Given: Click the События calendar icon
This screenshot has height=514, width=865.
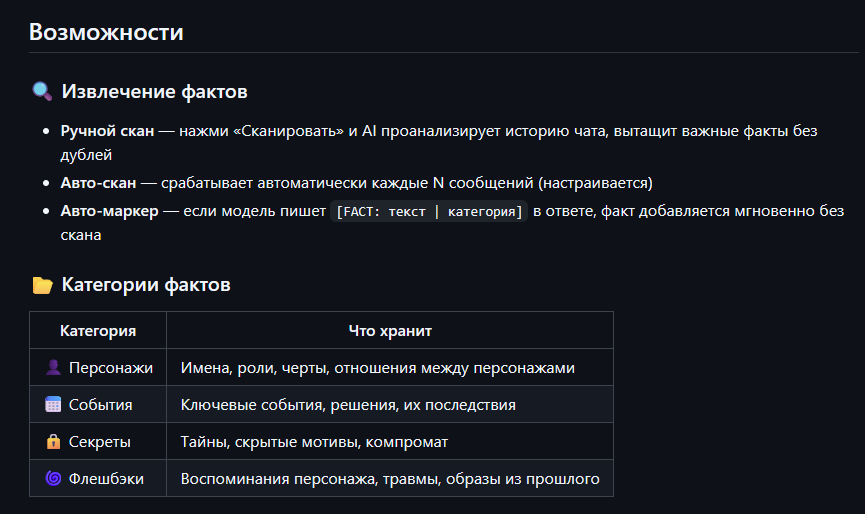Looking at the screenshot, I should [x=54, y=405].
